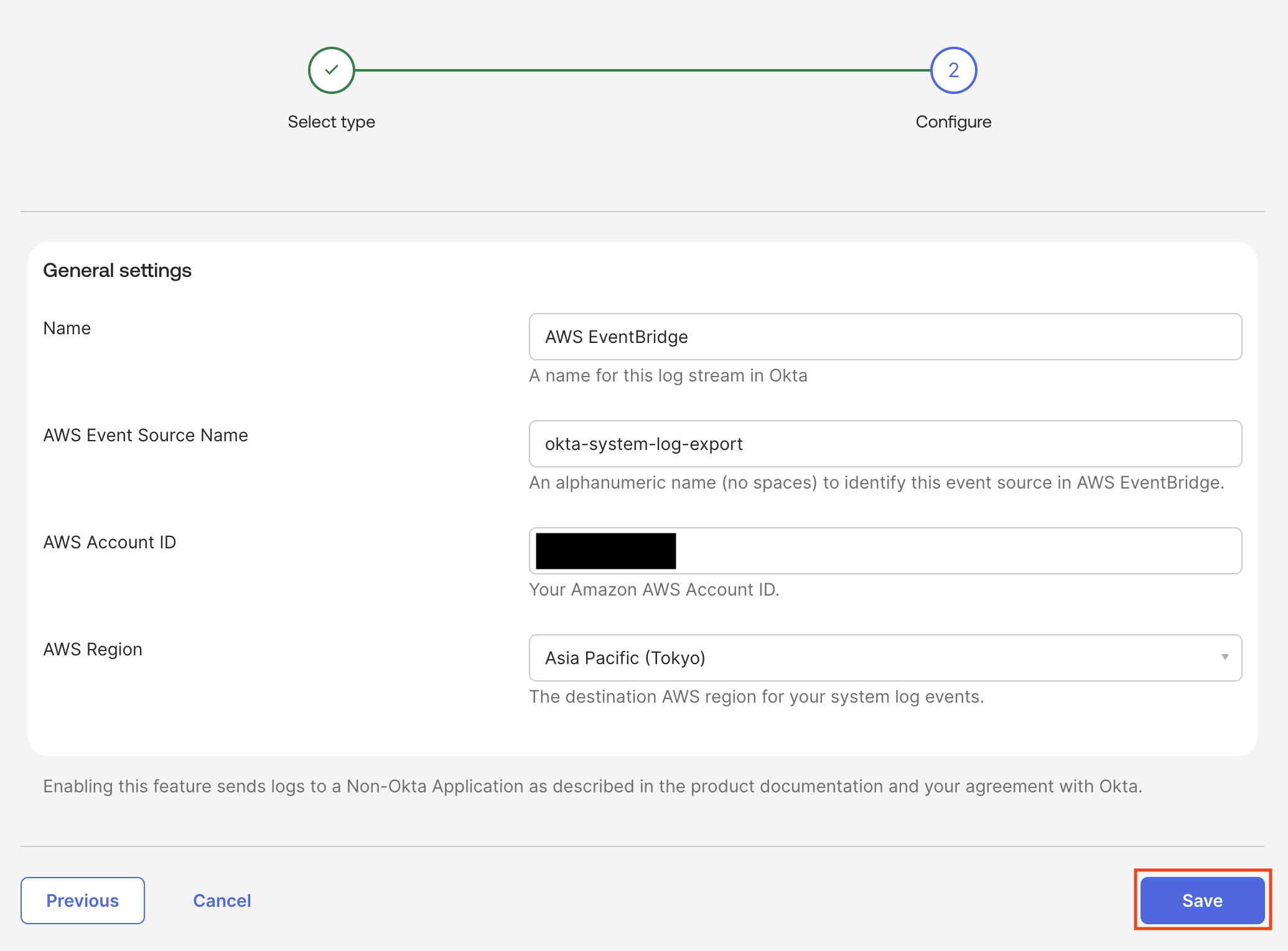Click the 'AWS Region' label
Image resolution: width=1288 pixels, height=951 pixels.
pyautogui.click(x=93, y=649)
